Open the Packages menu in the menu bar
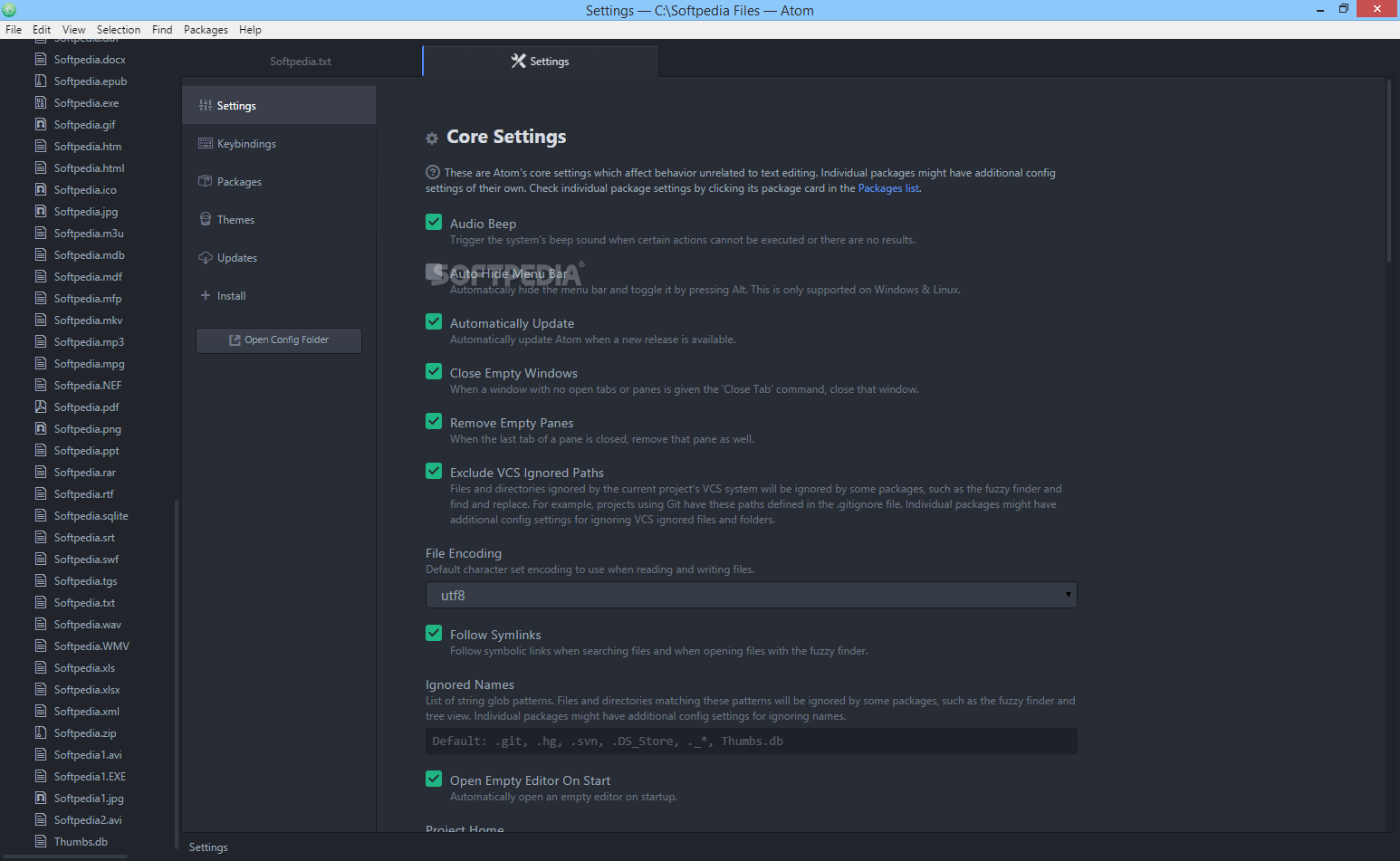Viewport: 1400px width, 861px height. coord(206,29)
